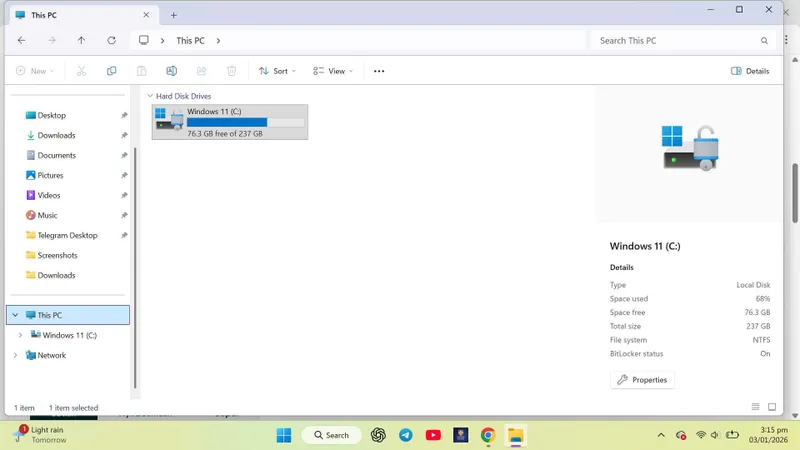Click the Rename toolbar icon
Image resolution: width=800 pixels, height=450 pixels.
tap(171, 71)
